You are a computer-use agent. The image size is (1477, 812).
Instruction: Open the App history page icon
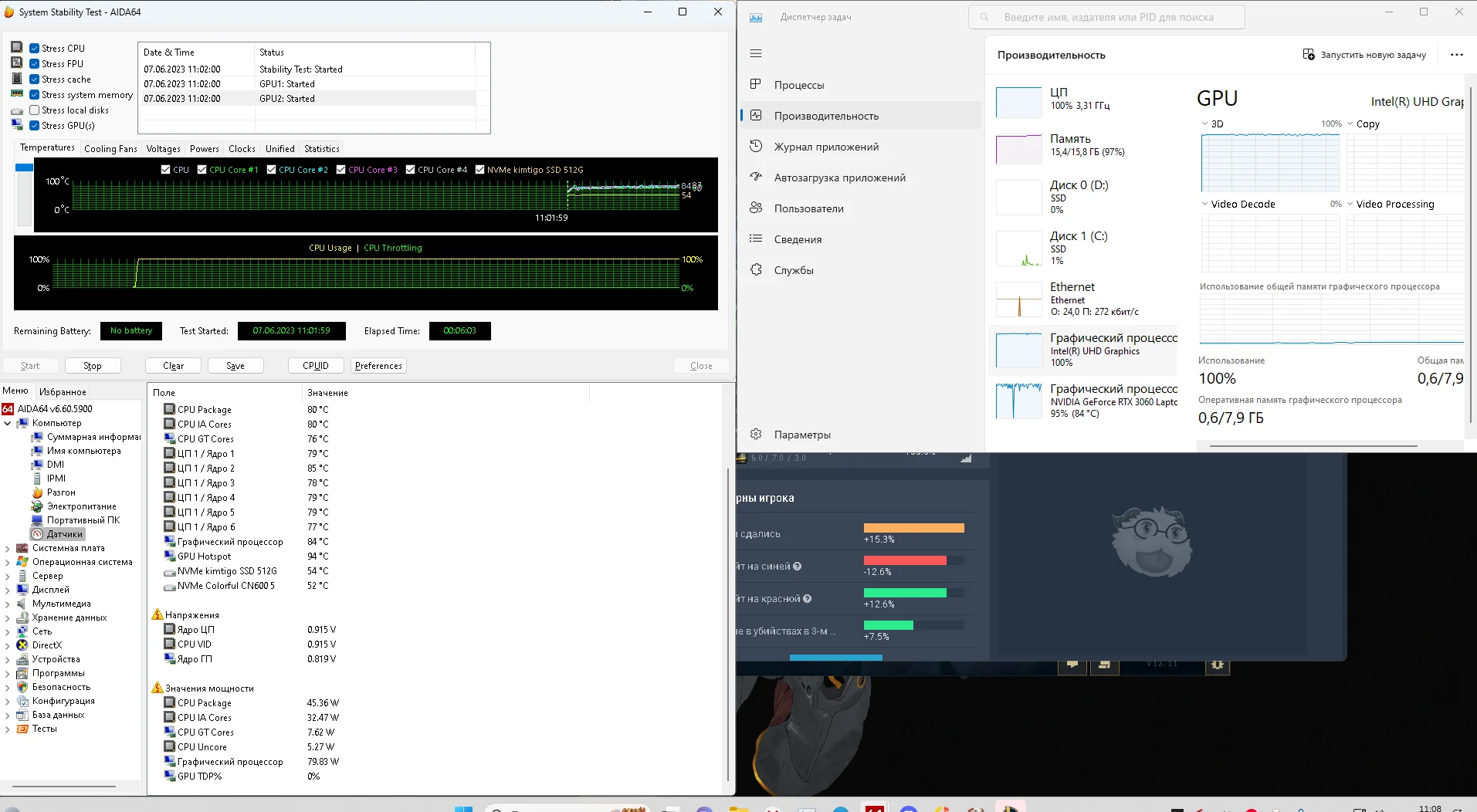tap(756, 146)
